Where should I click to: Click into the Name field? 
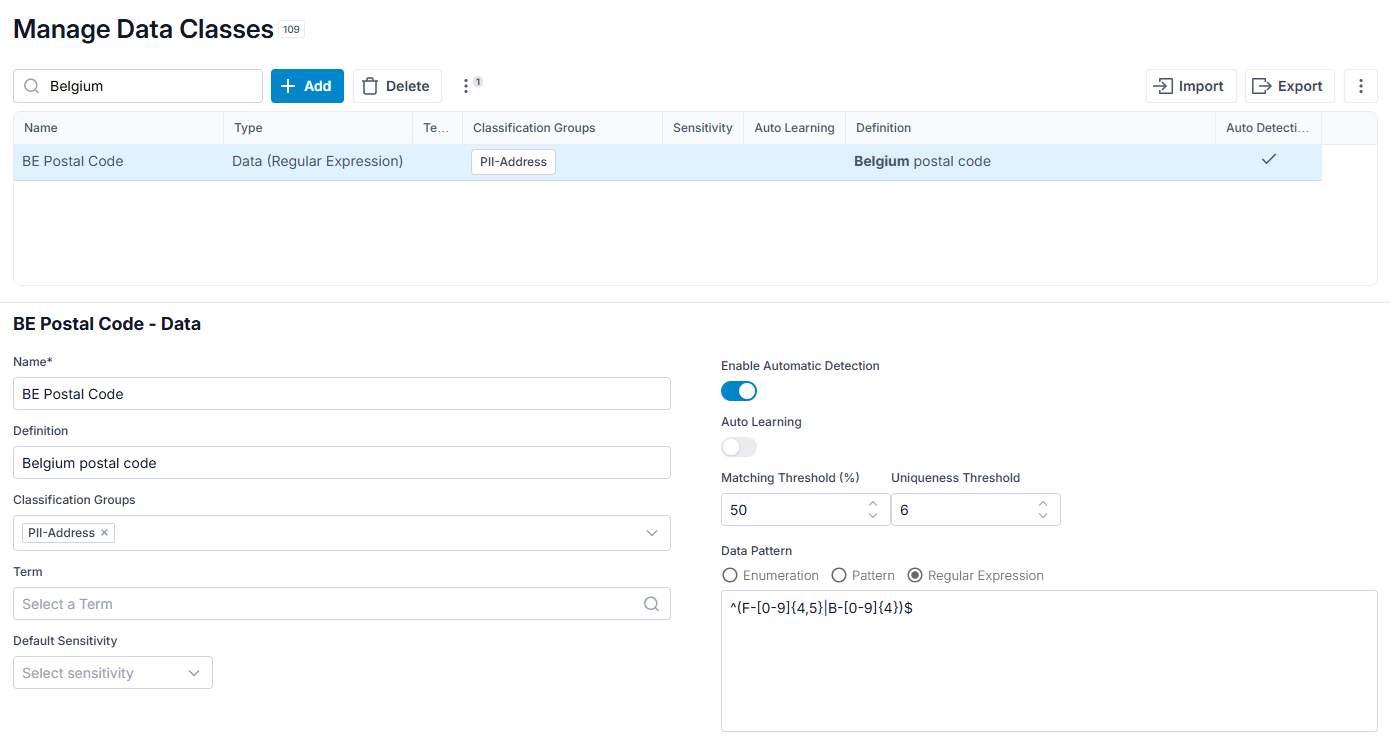(342, 394)
